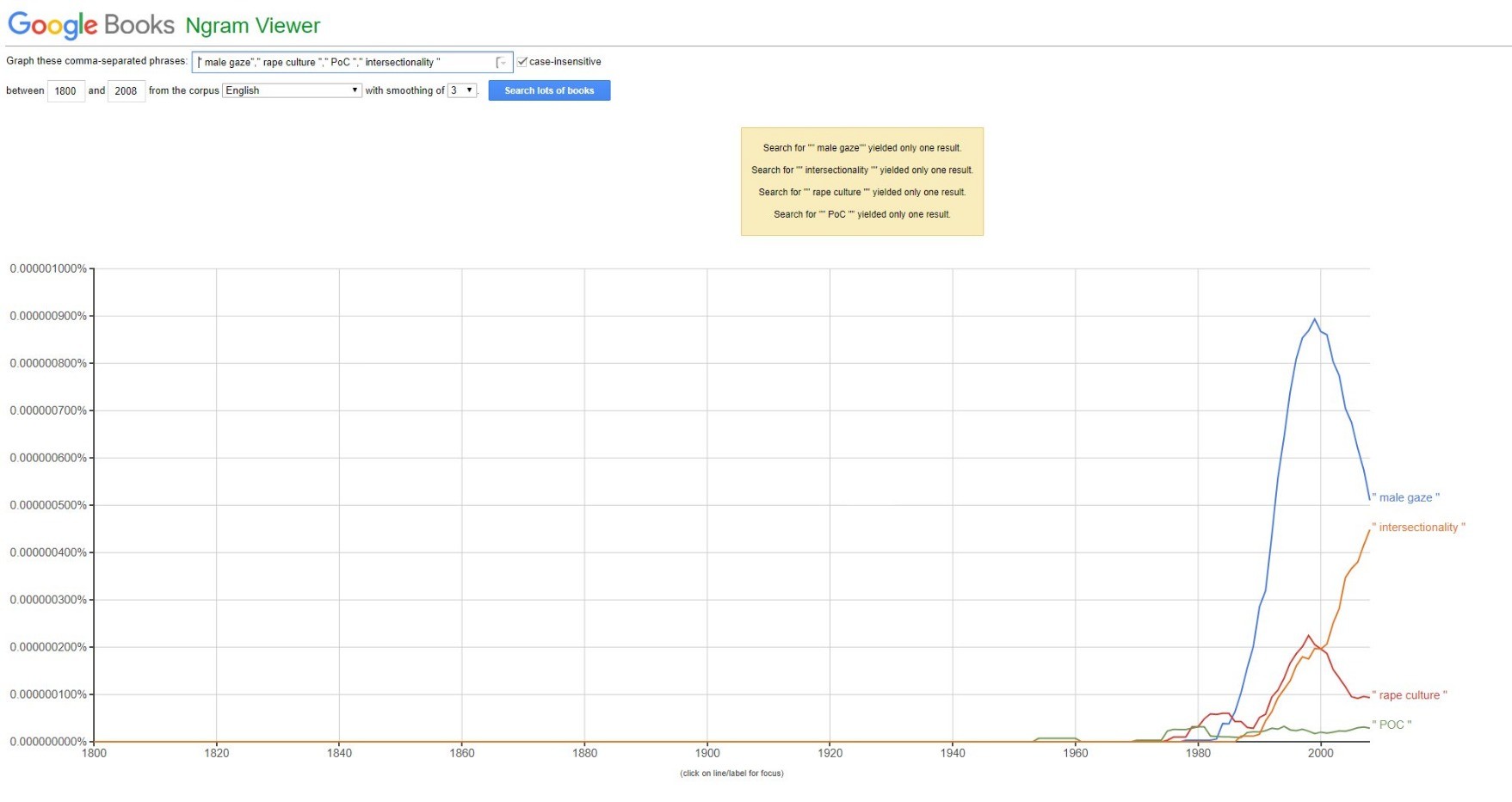Click the 1900 label on the x-axis
This screenshot has height=802, width=1512.
(x=707, y=753)
